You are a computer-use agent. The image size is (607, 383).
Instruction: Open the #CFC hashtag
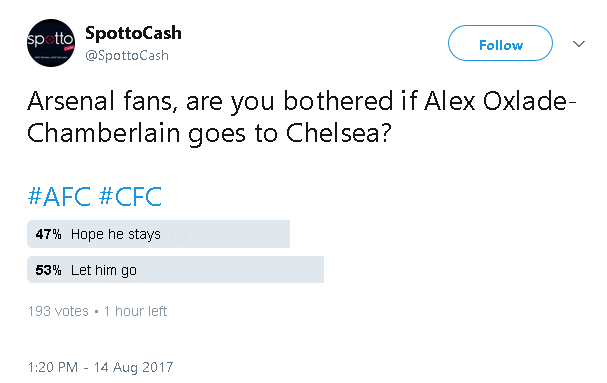pyautogui.click(x=130, y=196)
